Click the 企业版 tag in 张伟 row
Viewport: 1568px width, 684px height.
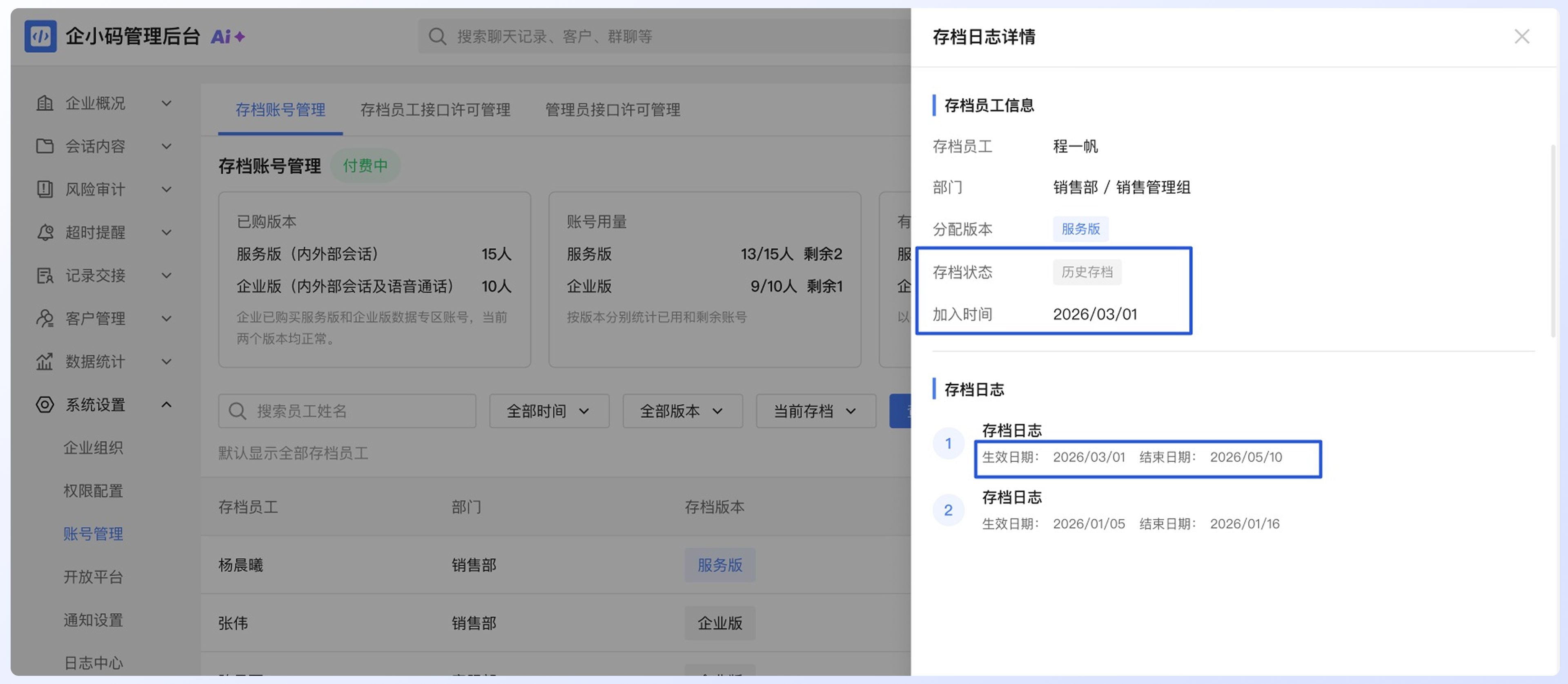[x=719, y=623]
